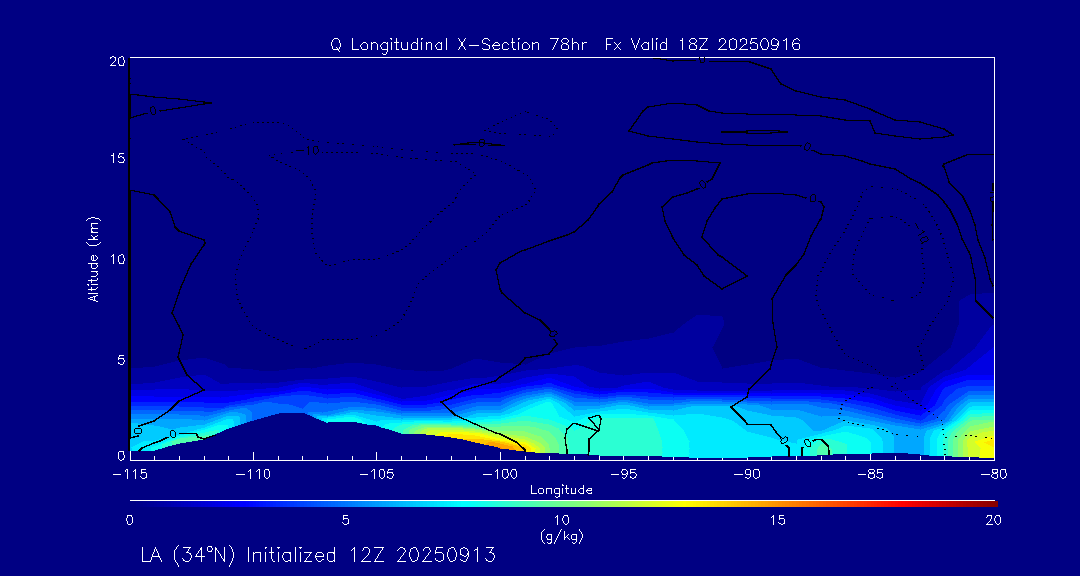Screen dimensions: 1080x576
Task: Click the colorbar scale label 0
Action: click(129, 520)
